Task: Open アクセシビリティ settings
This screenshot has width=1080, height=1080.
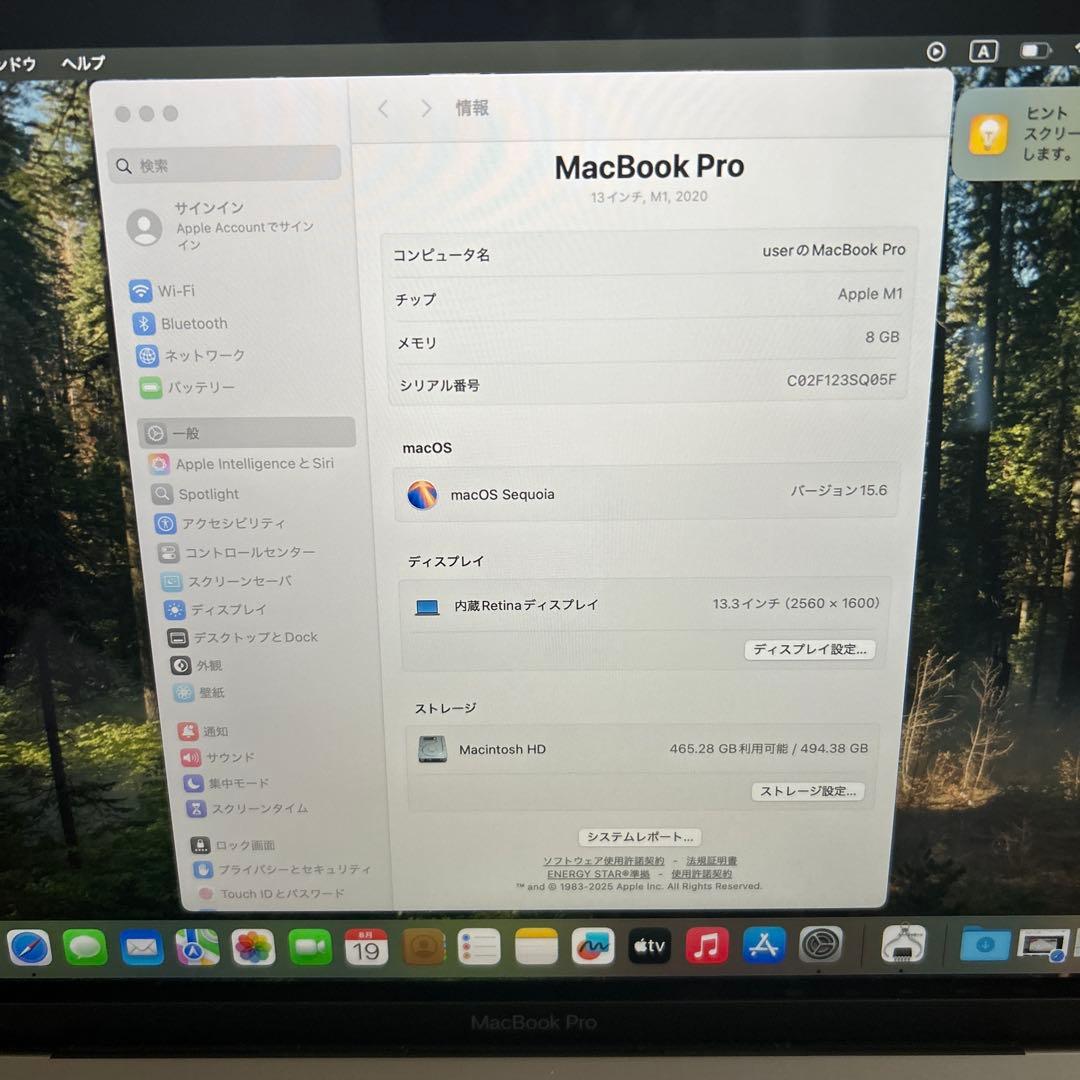Action: click(x=220, y=523)
